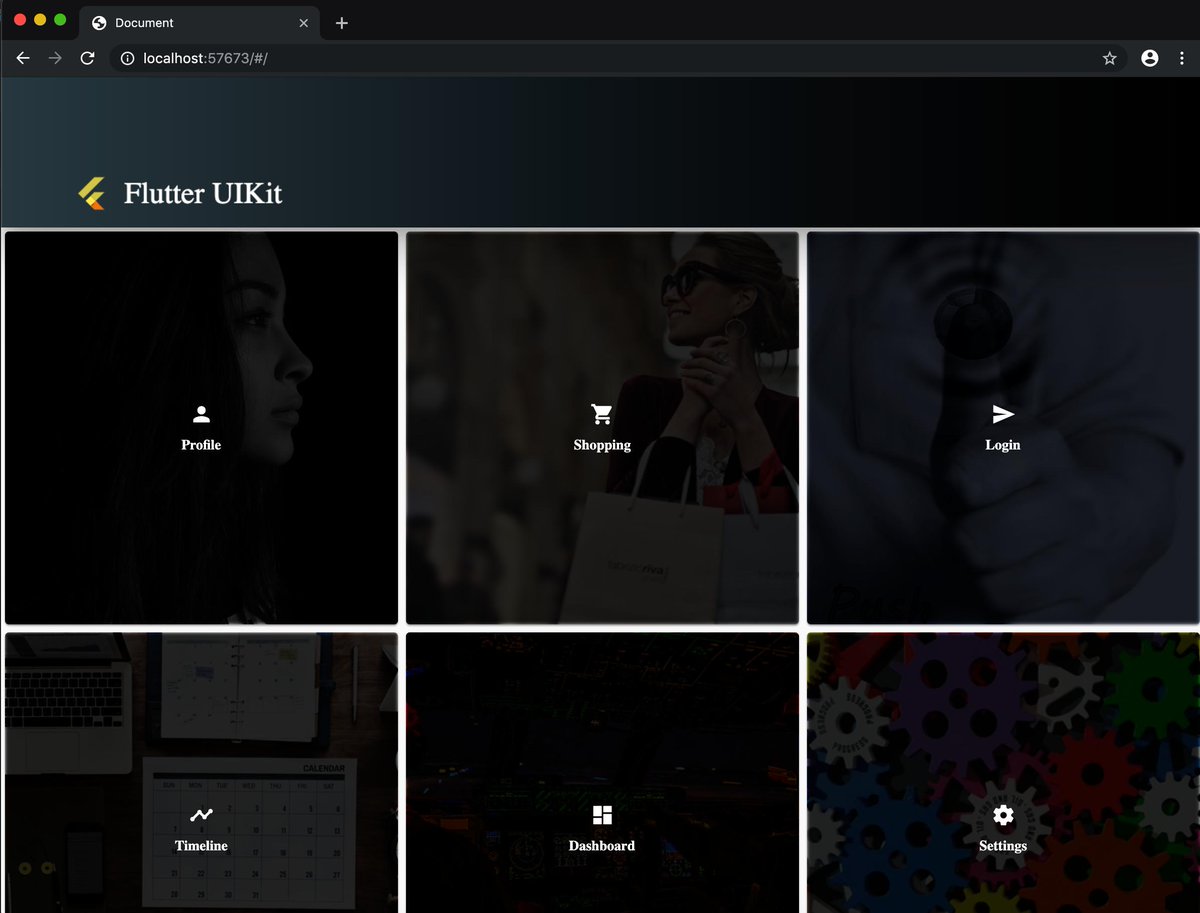Click the shopping cart icon
This screenshot has height=913, width=1200.
click(602, 414)
